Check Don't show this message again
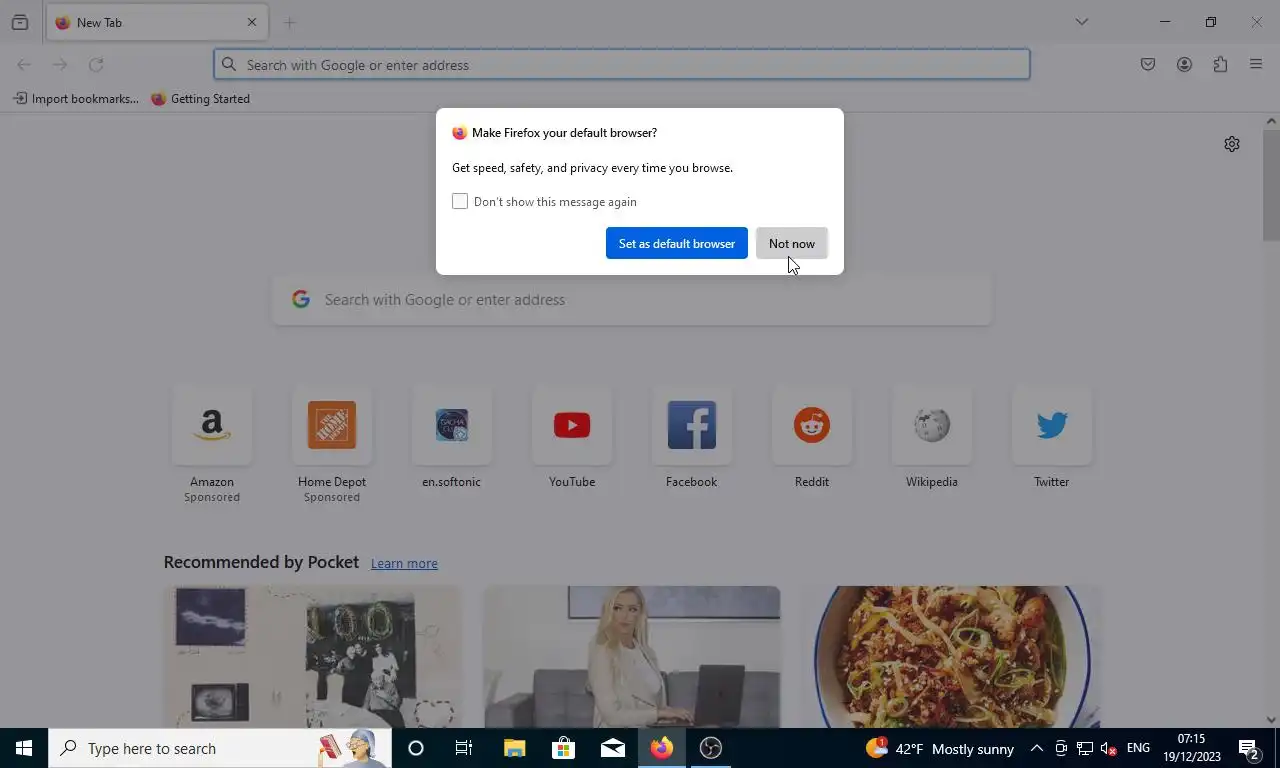The height and width of the screenshot is (768, 1280). pos(460,202)
